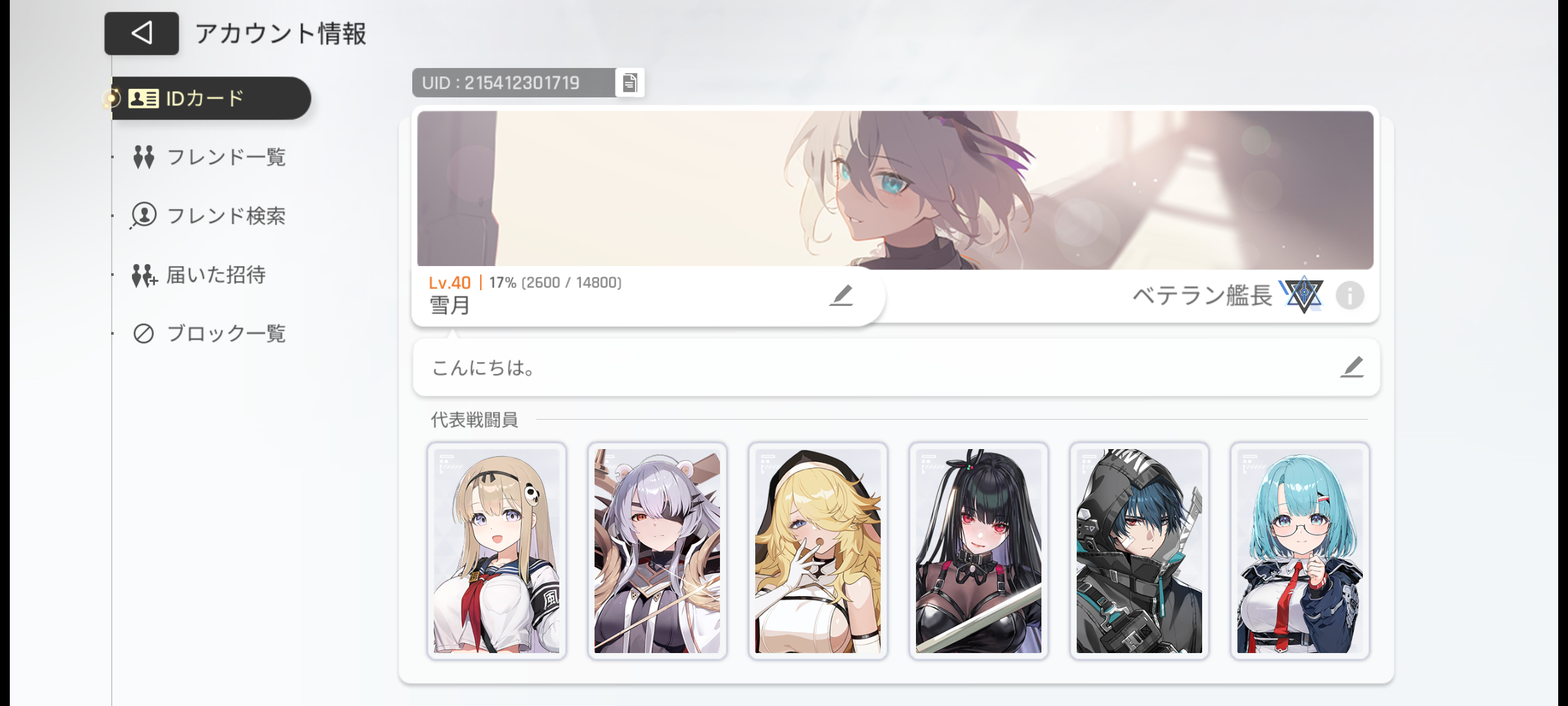Select the blonde sailor uniform character card
Screen dimensions: 1568x706
[x=497, y=550]
